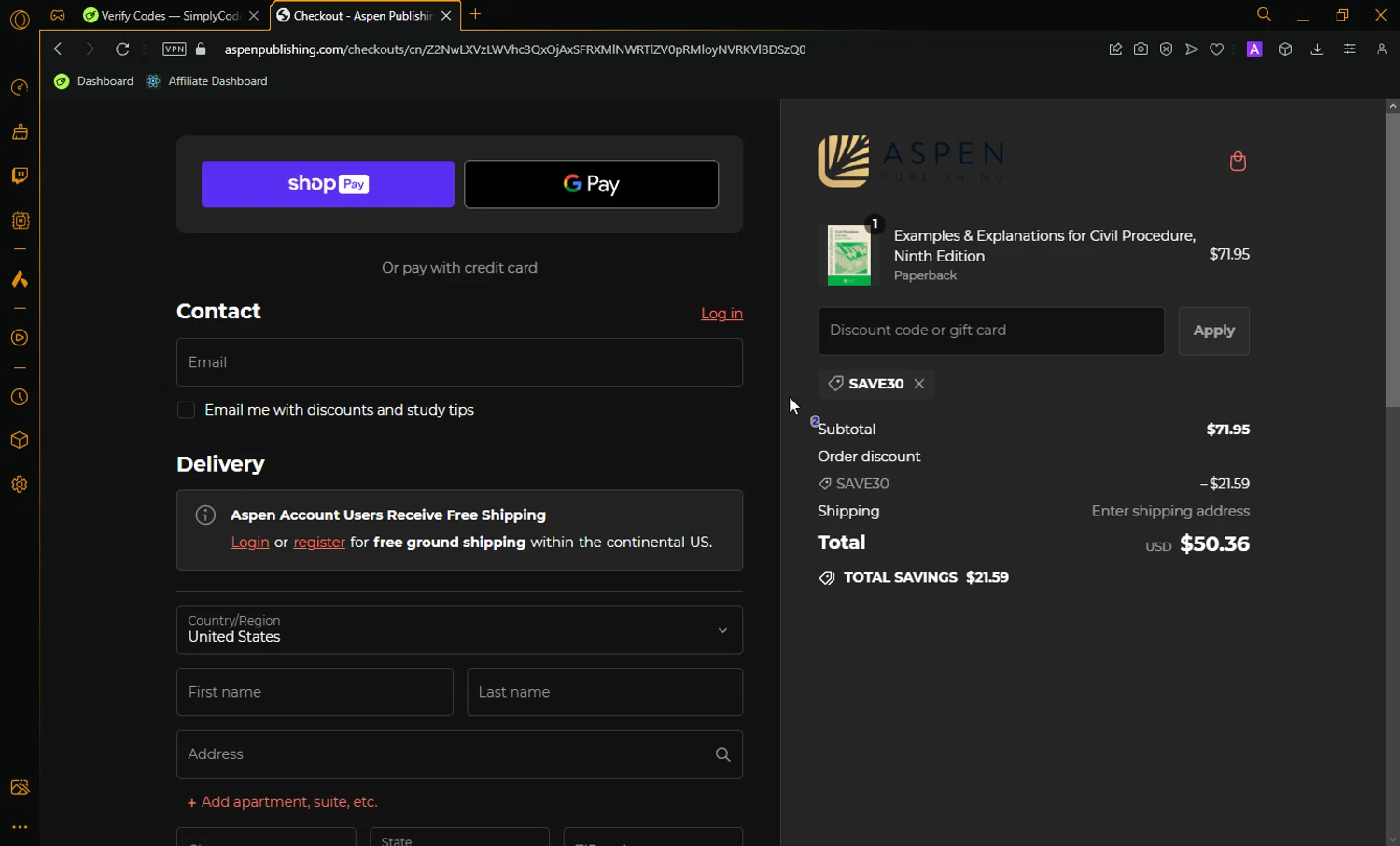
Task: Open GX Control speedometer panel in sidebar
Action: (x=20, y=88)
